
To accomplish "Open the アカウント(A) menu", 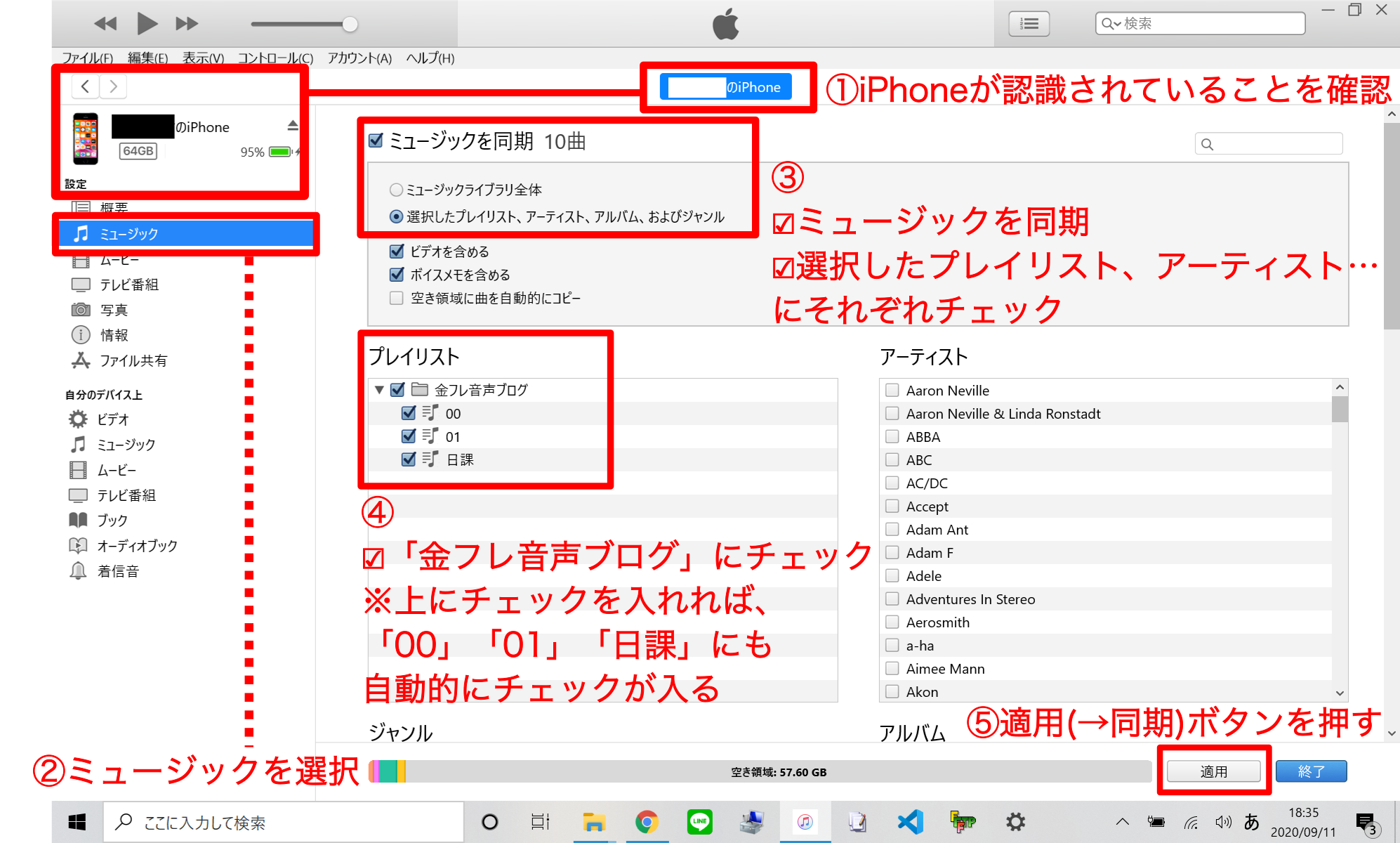I will pyautogui.click(x=359, y=58).
